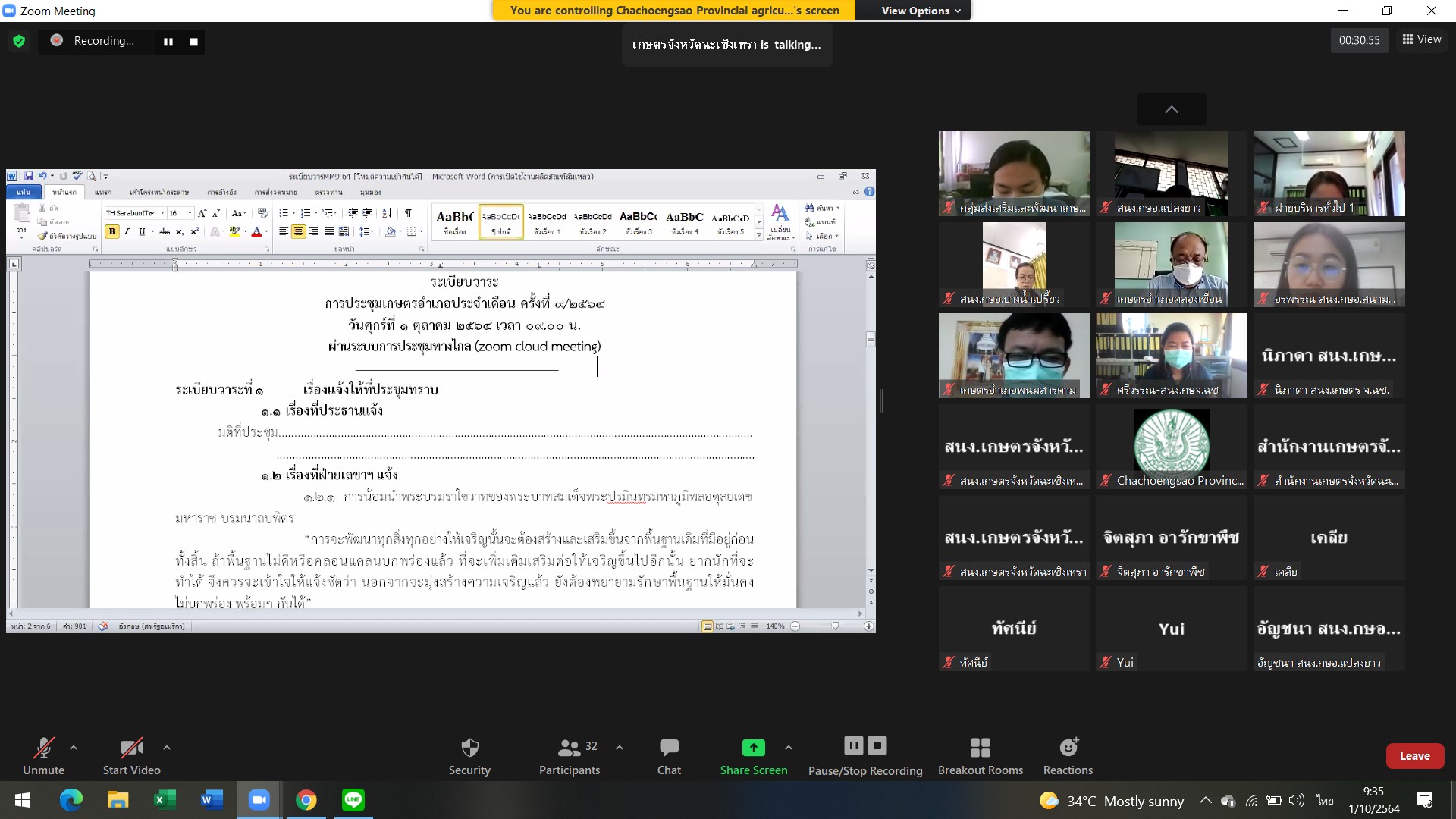
Task: Open LINE app from taskbar
Action: (353, 800)
